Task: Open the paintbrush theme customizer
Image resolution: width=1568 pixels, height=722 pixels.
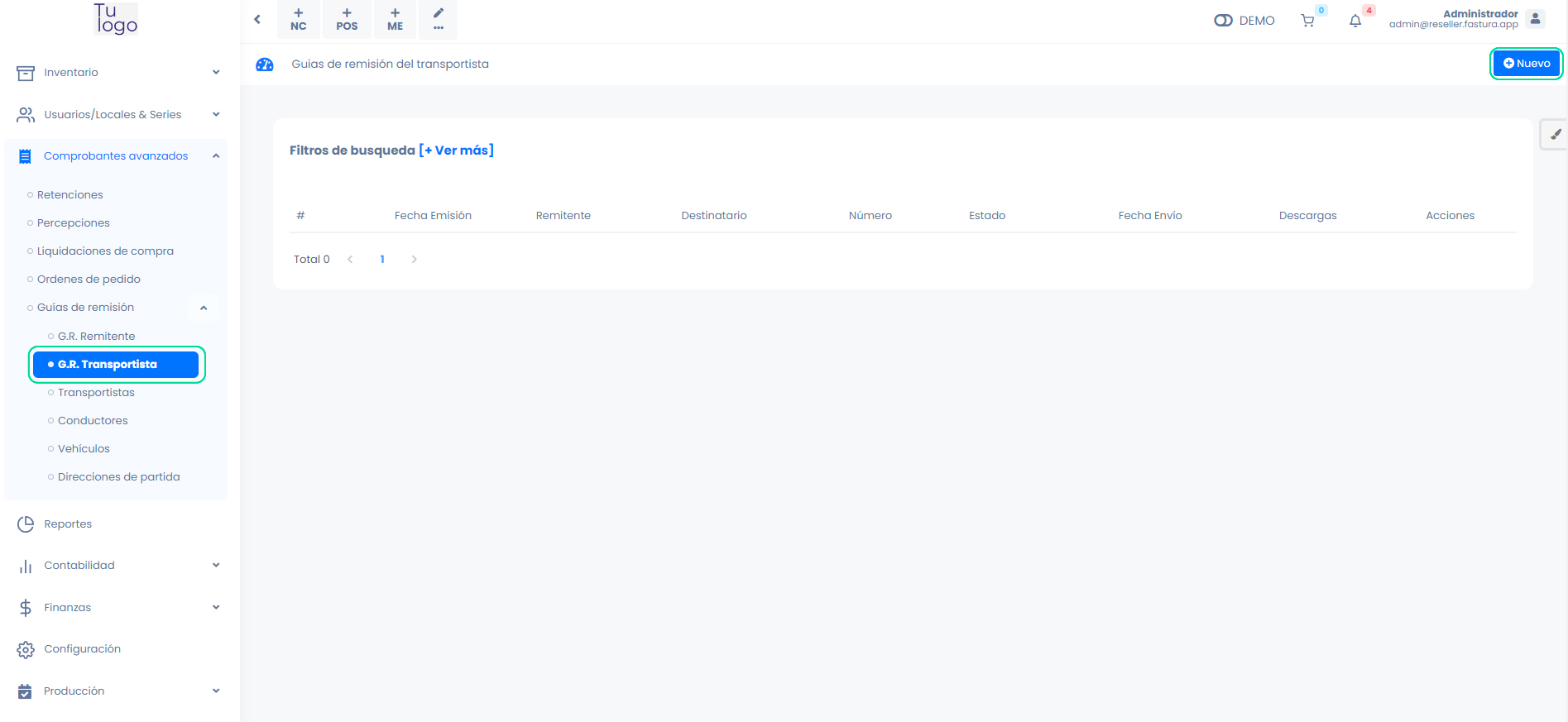Action: pyautogui.click(x=1555, y=134)
